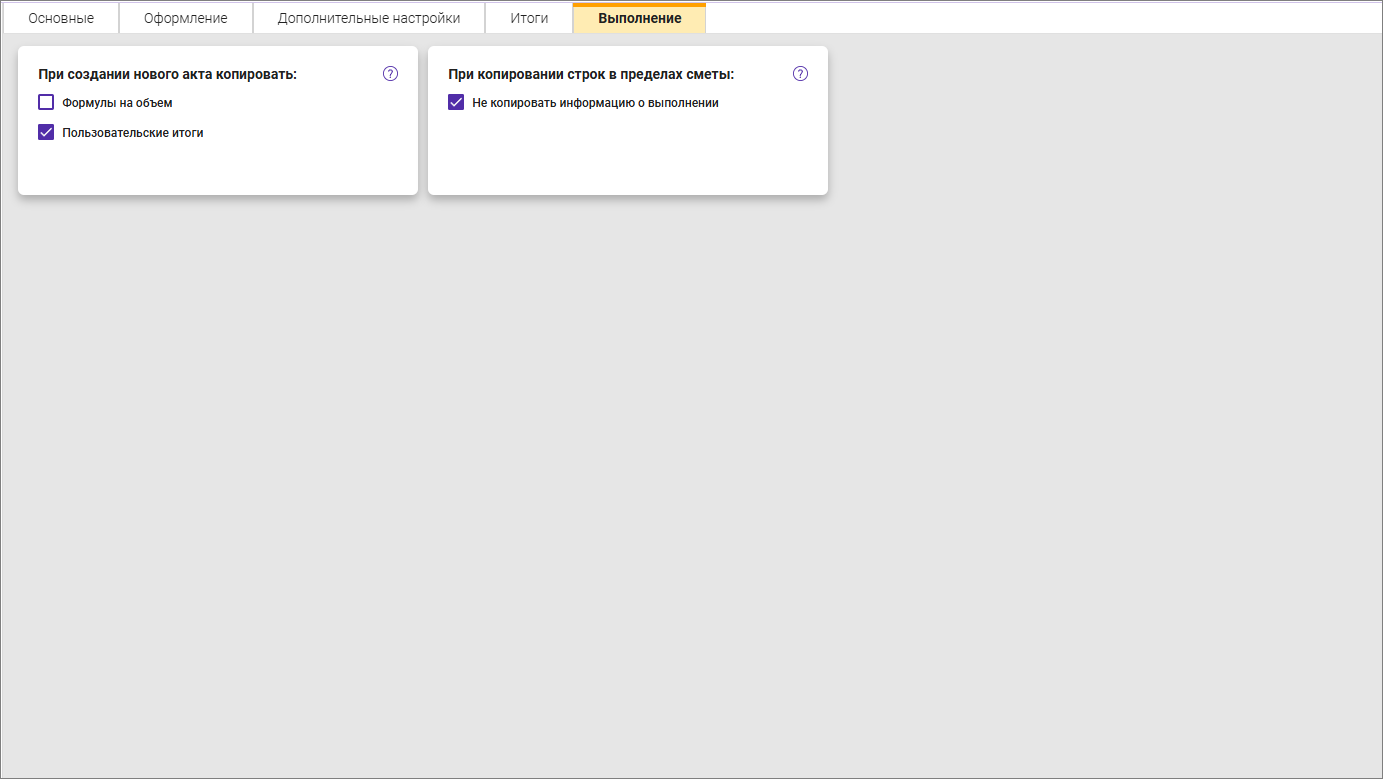Select the Итоги tab

(529, 18)
